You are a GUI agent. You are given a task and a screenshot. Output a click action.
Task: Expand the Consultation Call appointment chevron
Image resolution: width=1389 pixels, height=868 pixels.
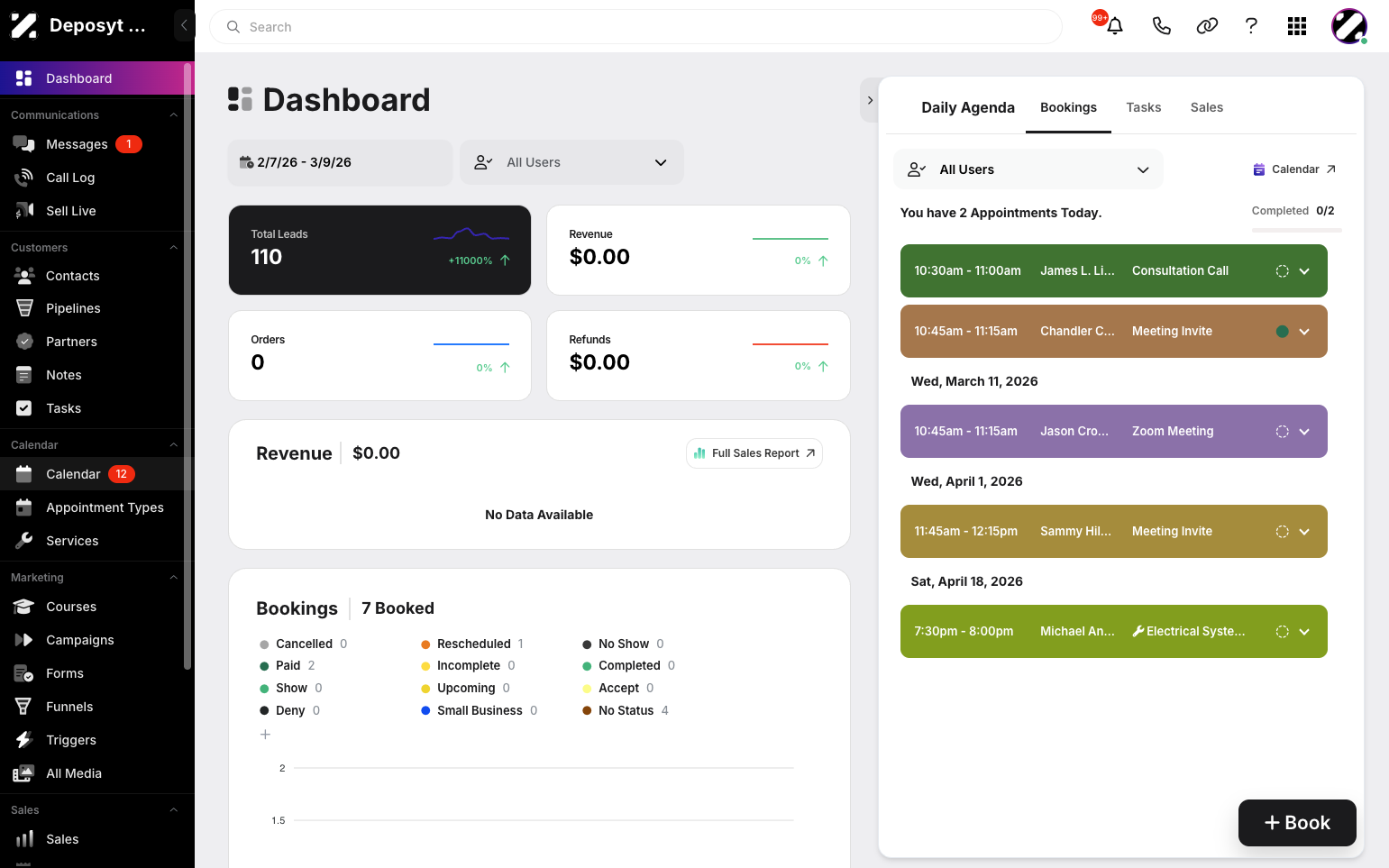pyautogui.click(x=1304, y=271)
